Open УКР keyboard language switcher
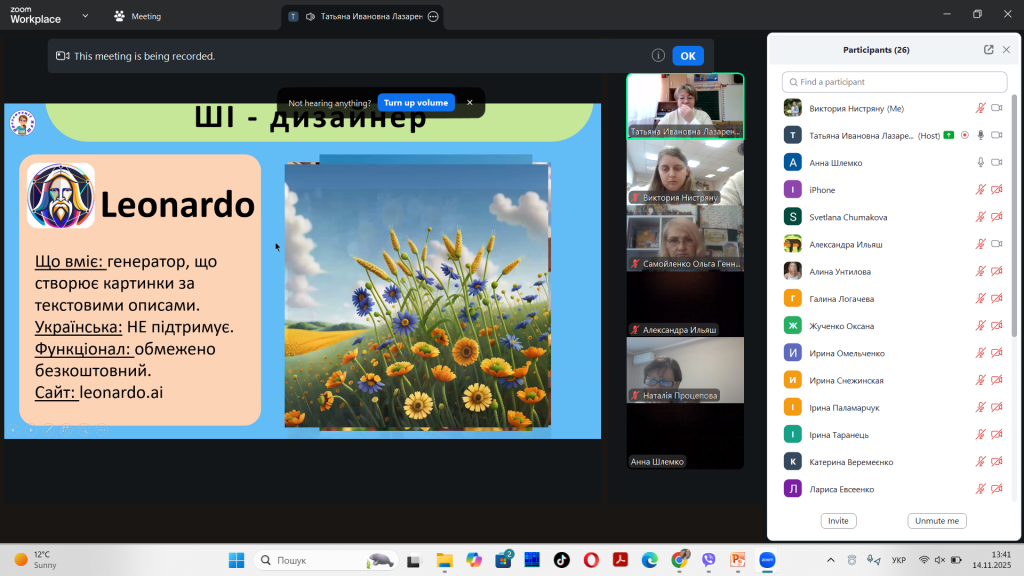Image resolution: width=1024 pixels, height=576 pixels. (899, 559)
